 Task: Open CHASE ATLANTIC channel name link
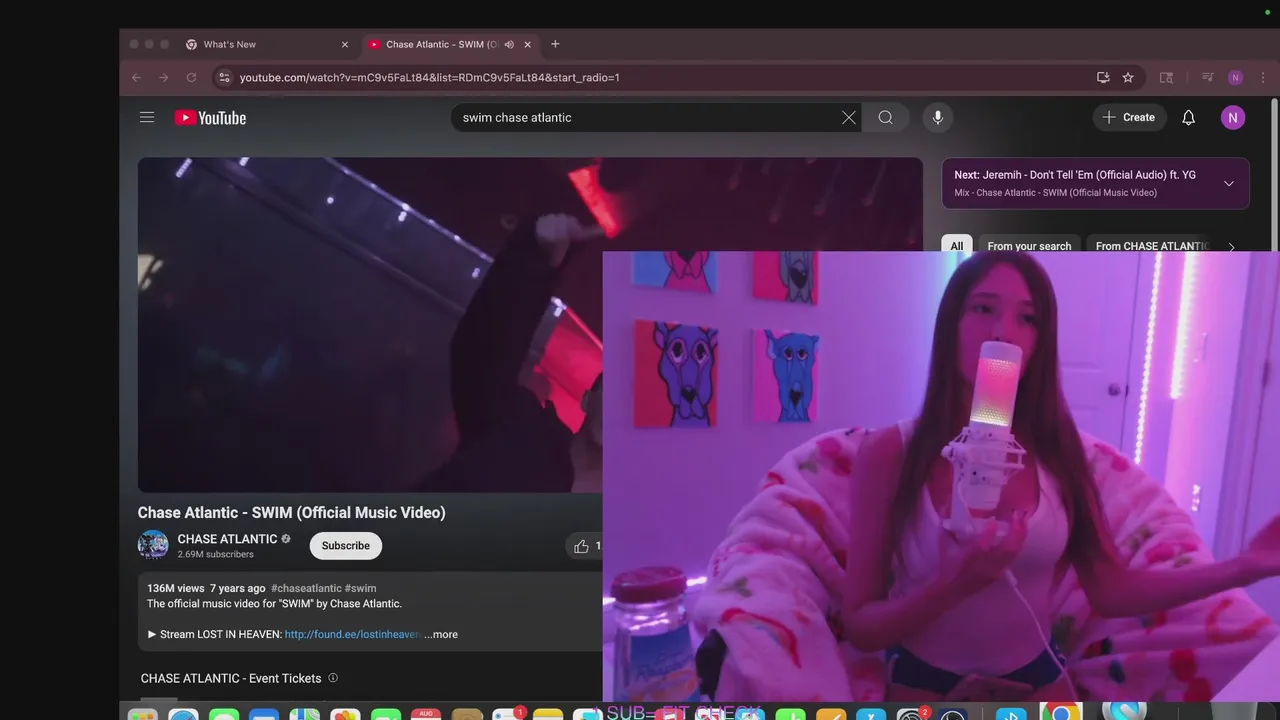pyautogui.click(x=227, y=539)
